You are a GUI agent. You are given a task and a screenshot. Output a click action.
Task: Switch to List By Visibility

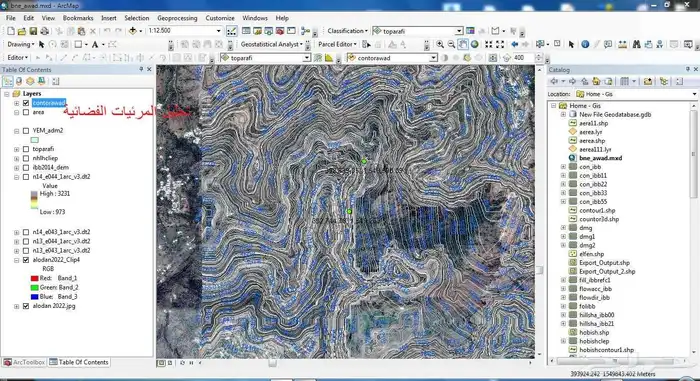coord(30,81)
